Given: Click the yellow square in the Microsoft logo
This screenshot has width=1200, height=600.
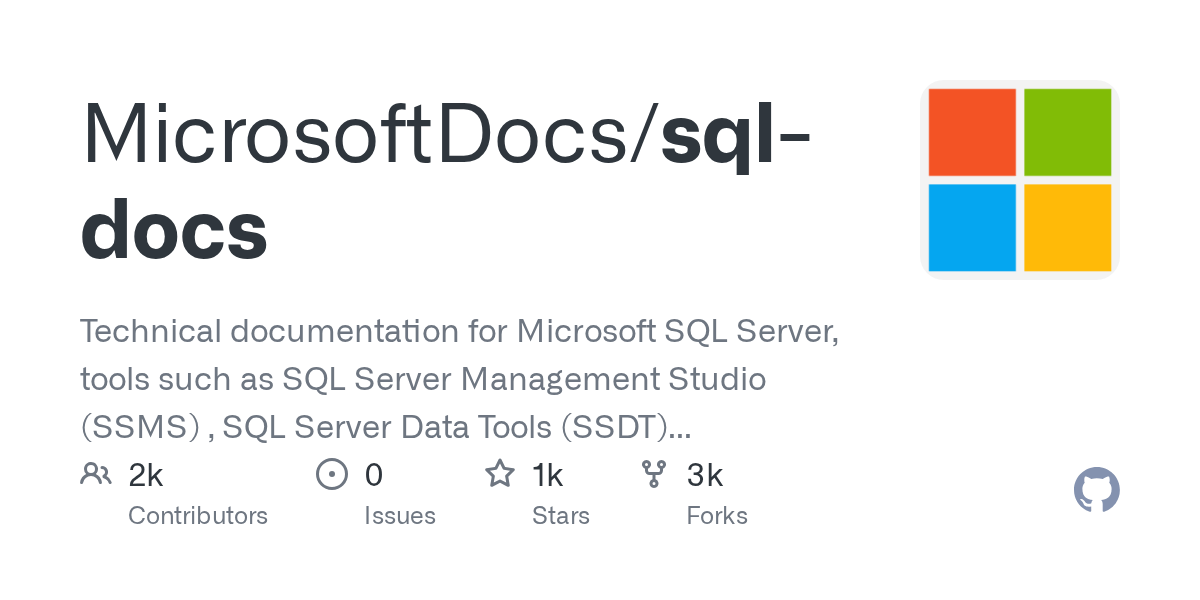Looking at the screenshot, I should tap(1067, 226).
